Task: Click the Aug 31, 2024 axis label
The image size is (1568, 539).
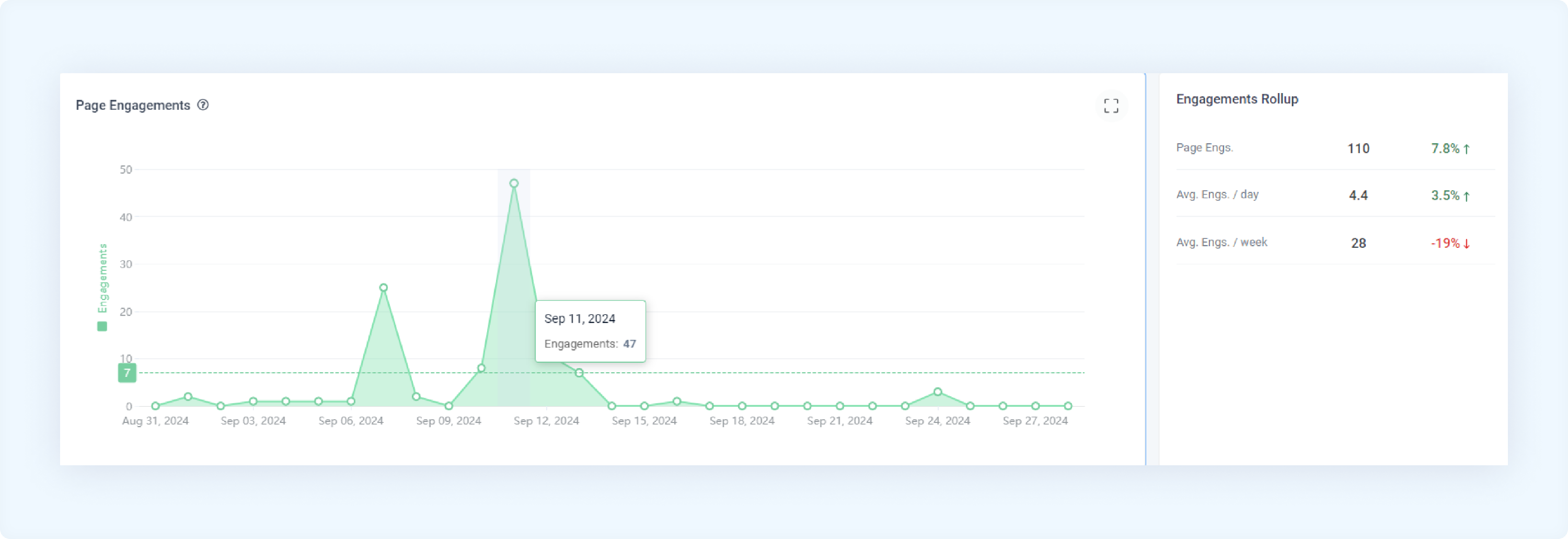Action: 155,421
